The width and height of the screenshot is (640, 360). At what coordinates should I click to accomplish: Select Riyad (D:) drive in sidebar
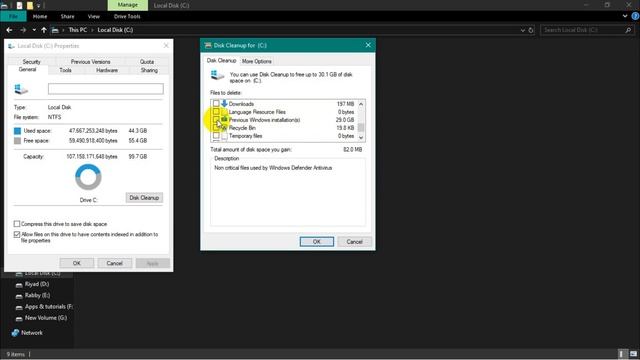[x=37, y=284]
